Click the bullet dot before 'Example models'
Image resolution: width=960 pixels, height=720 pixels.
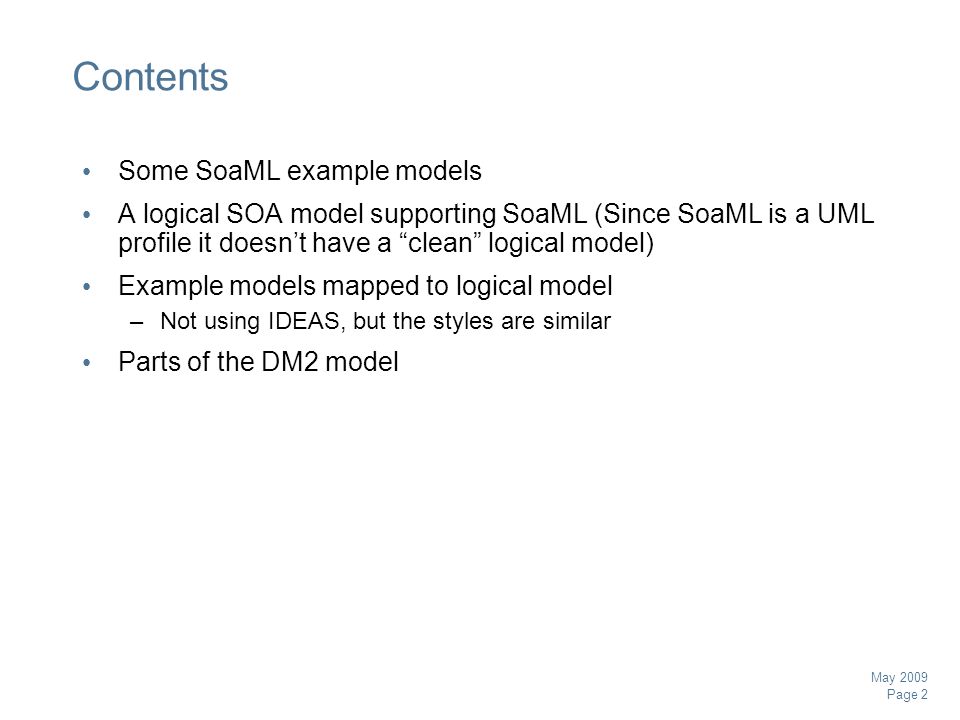(x=87, y=287)
